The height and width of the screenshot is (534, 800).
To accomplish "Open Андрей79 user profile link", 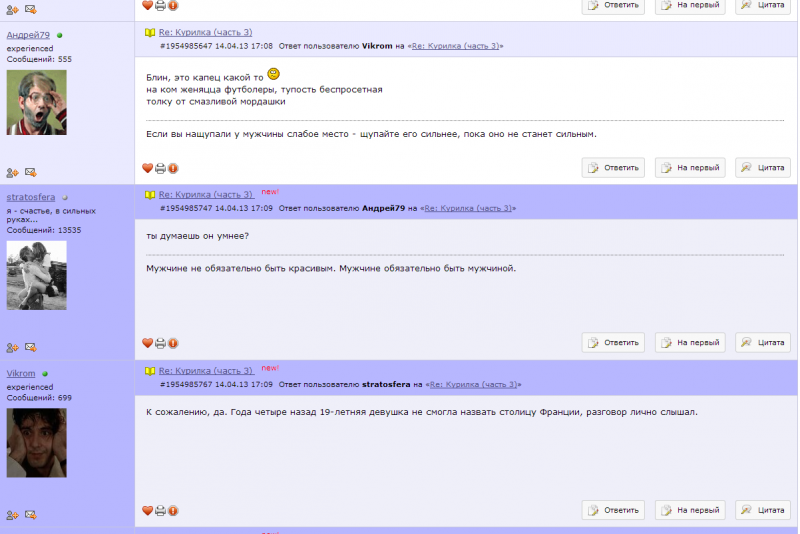I will pyautogui.click(x=28, y=35).
